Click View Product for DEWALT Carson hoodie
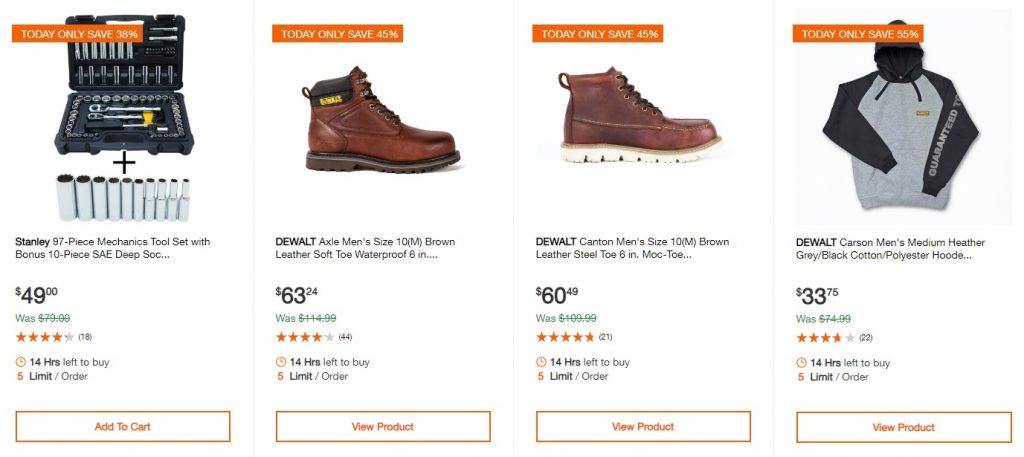1024x457 pixels. click(903, 427)
